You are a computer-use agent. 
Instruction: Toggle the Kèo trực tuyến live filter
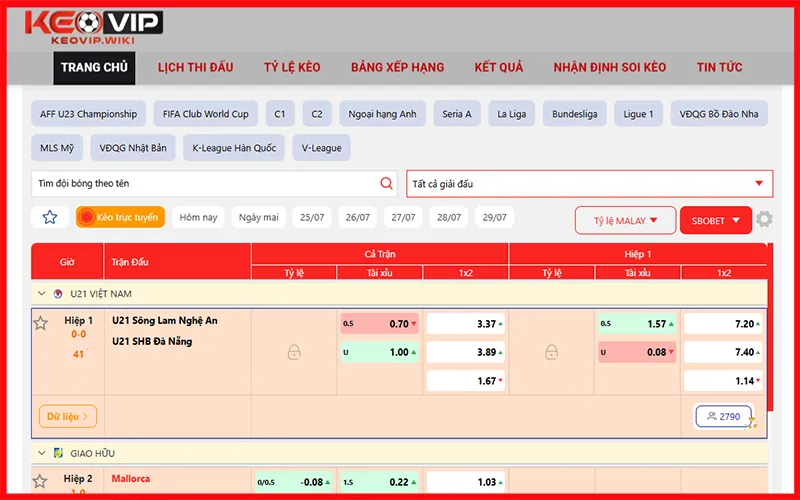pyautogui.click(x=120, y=217)
